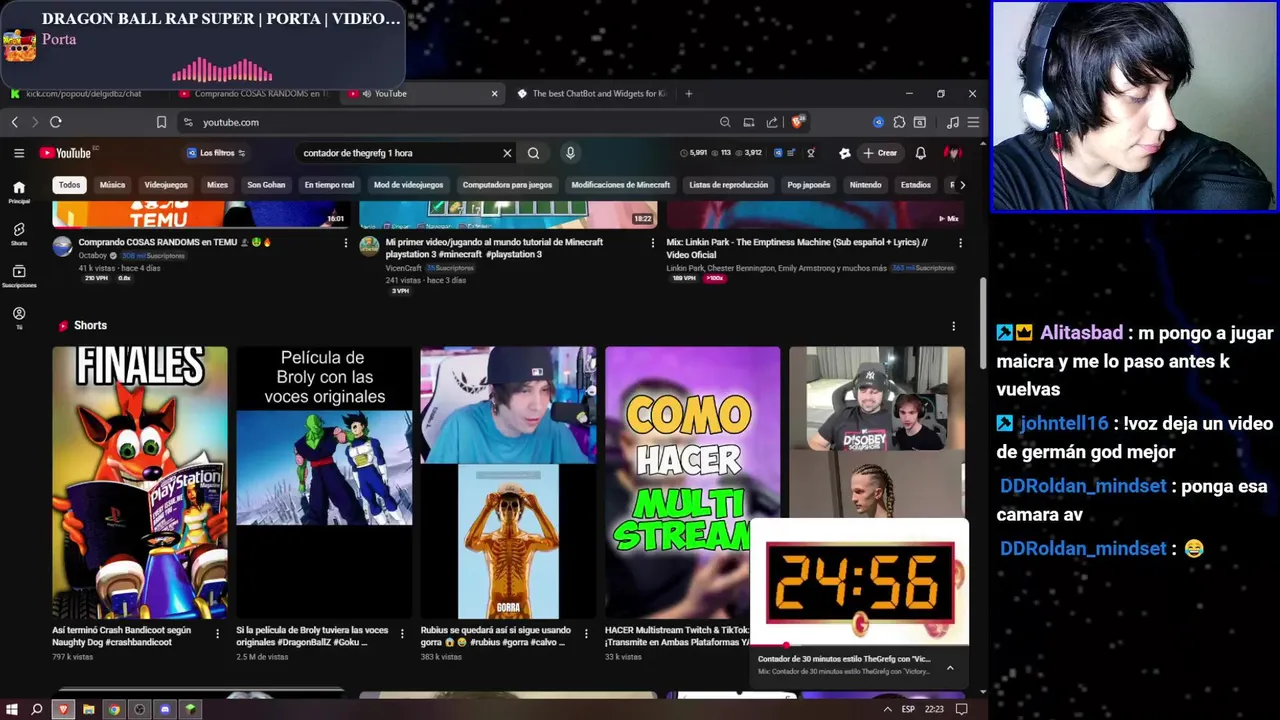Open the Shorts shelf more options
Image resolution: width=1280 pixels, height=720 pixels.
[953, 326]
